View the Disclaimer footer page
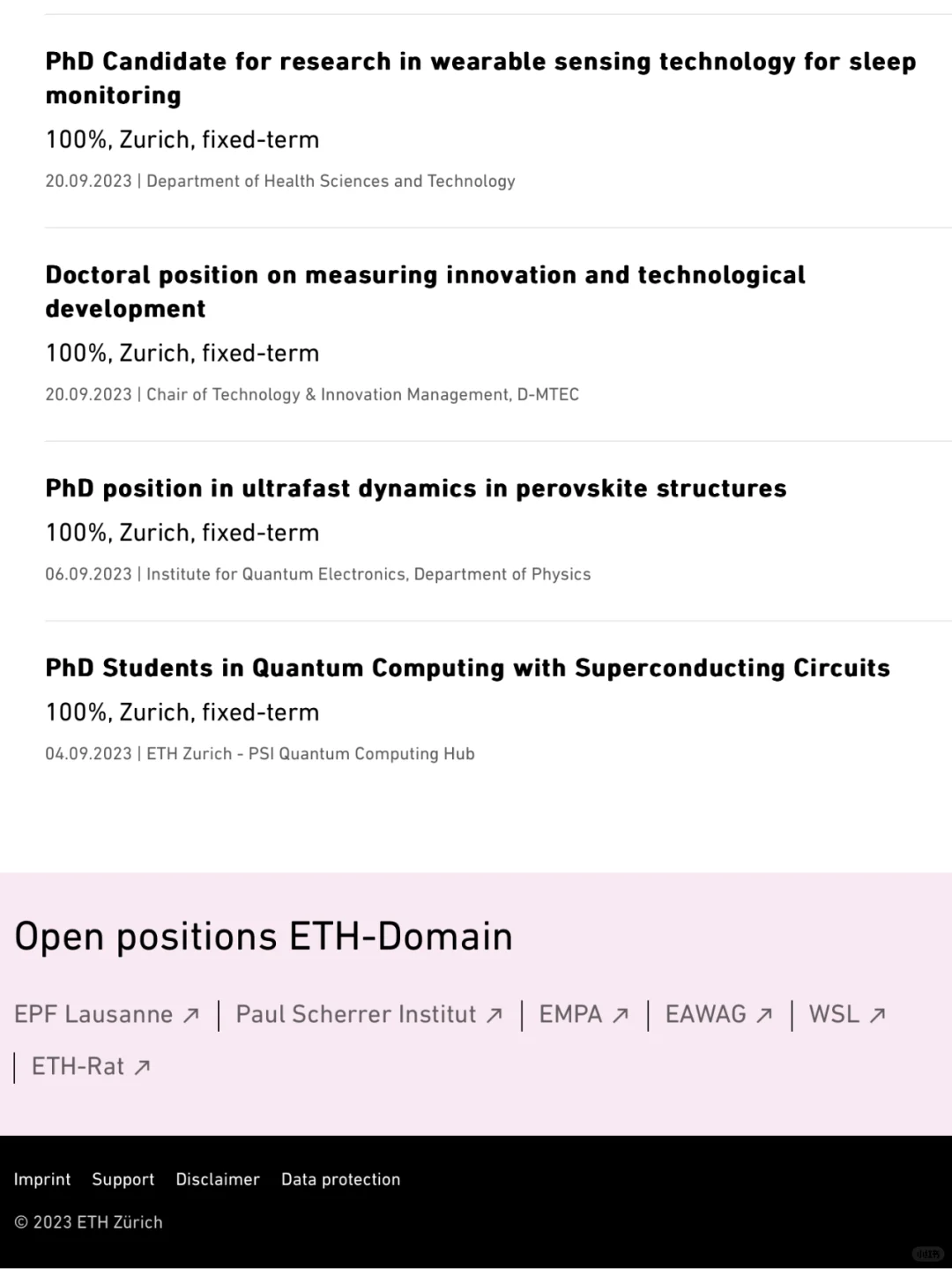This screenshot has height=1269, width=952. pyautogui.click(x=218, y=1179)
